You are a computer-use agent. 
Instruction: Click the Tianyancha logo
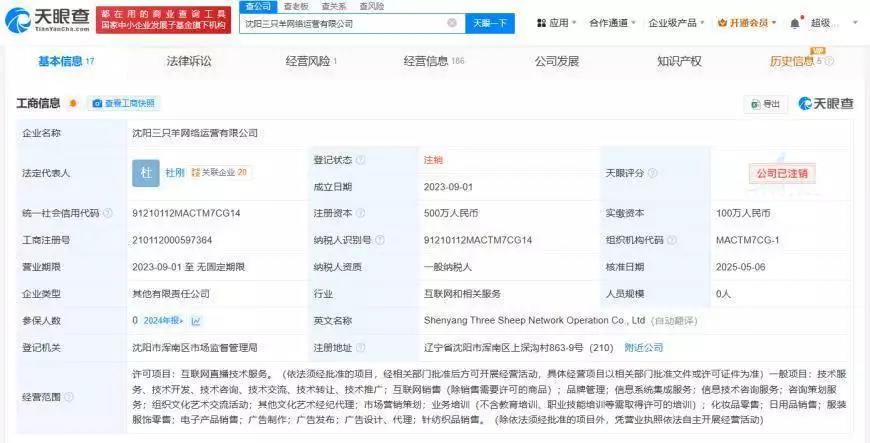[x=47, y=21]
